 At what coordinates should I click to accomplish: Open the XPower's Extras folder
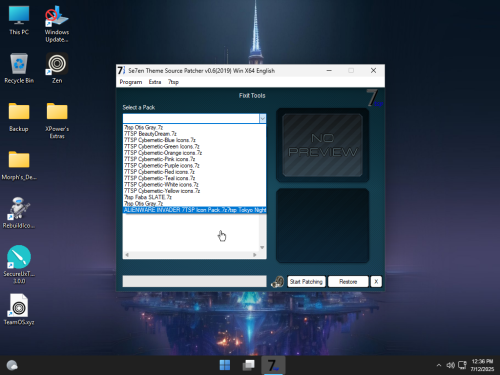click(x=57, y=120)
